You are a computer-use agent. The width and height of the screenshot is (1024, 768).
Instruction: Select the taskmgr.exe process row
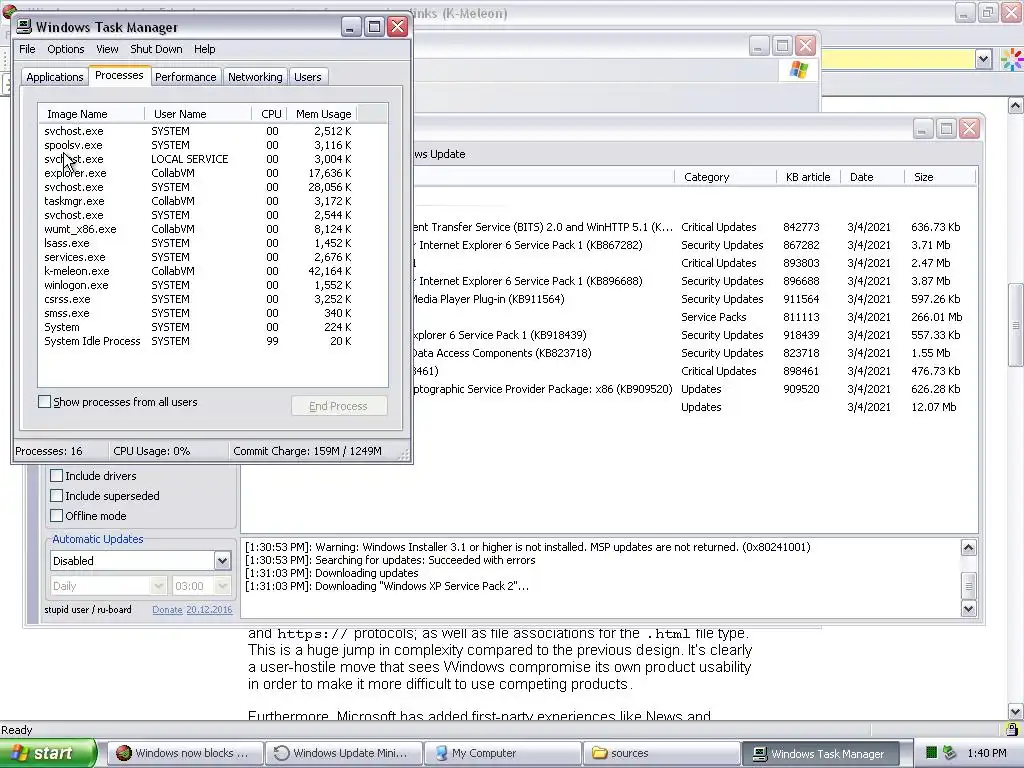click(x=198, y=201)
